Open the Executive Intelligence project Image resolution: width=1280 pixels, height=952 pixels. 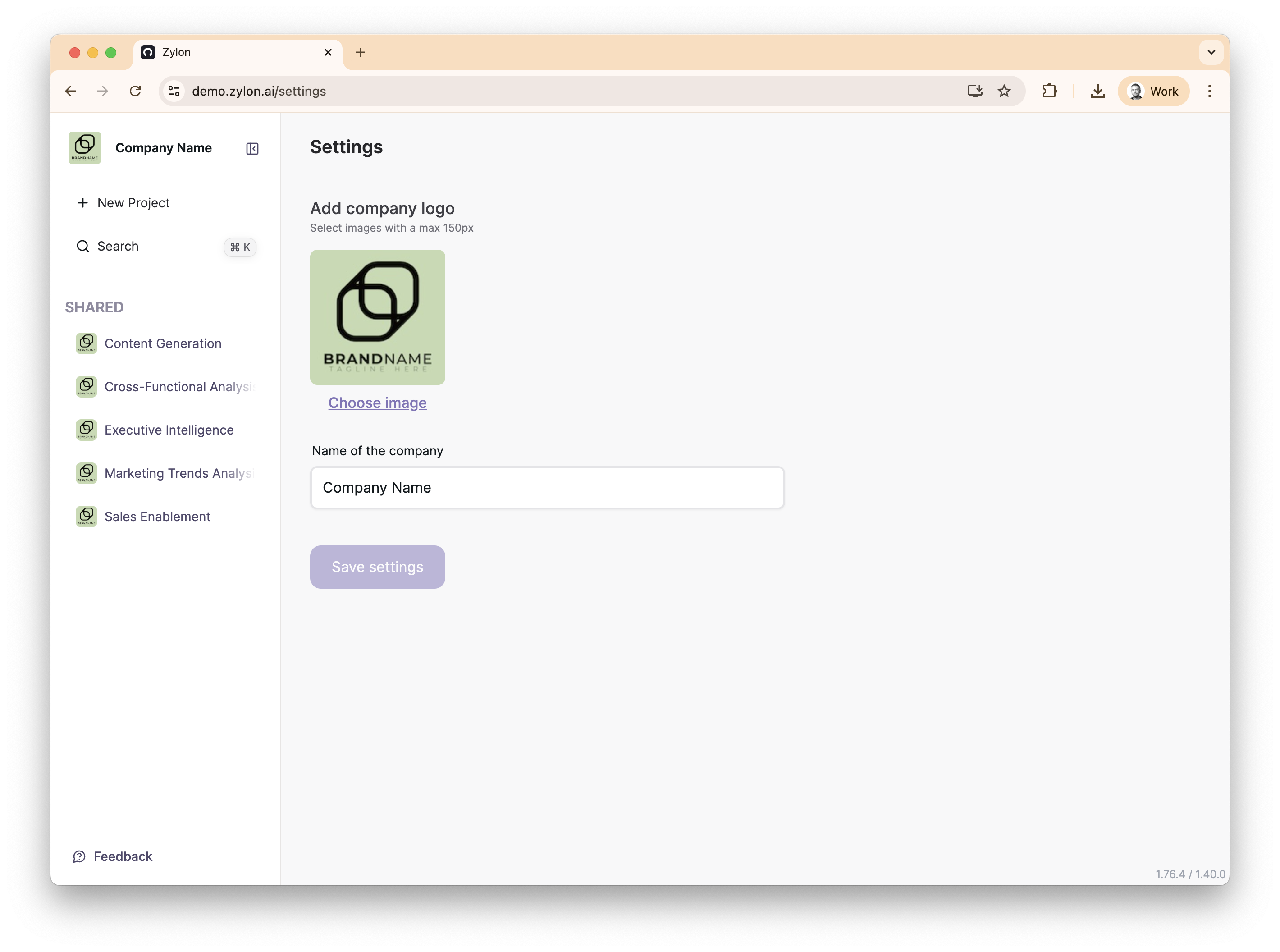[169, 430]
